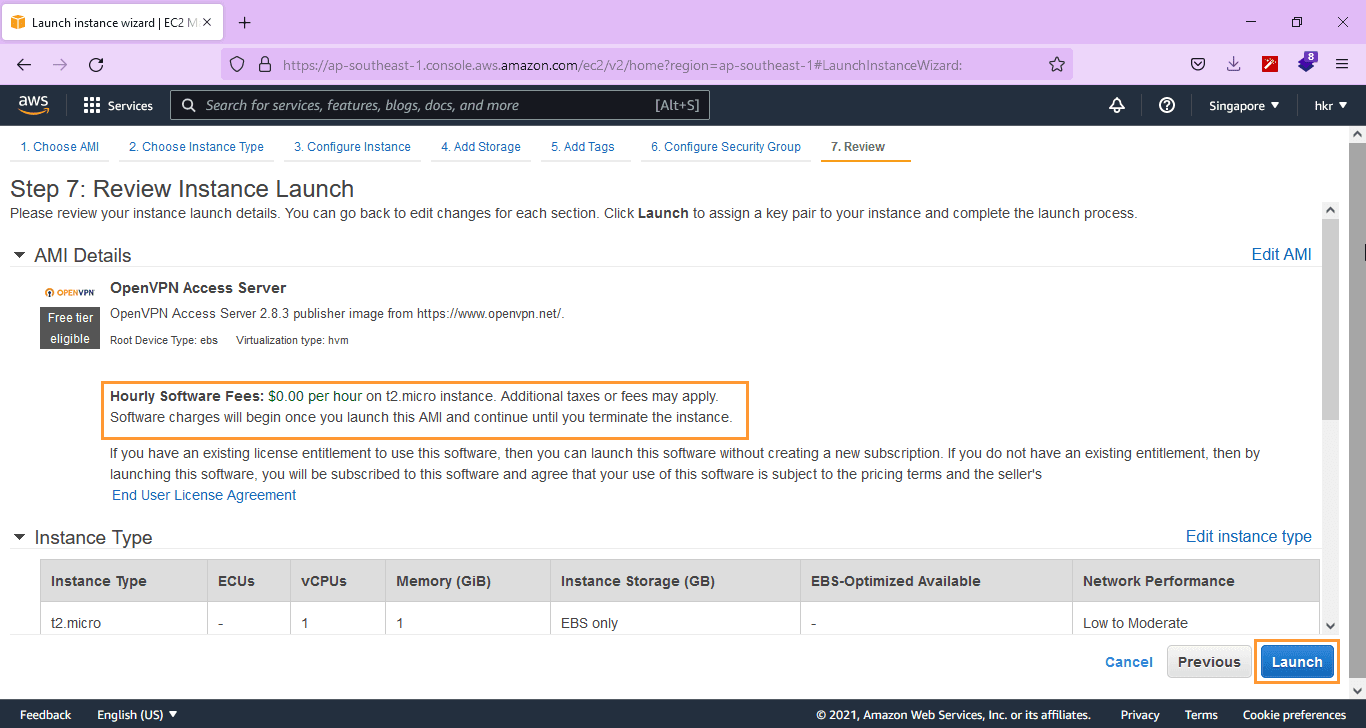Bookmark this page with star icon
Viewport: 1366px width, 728px height.
pos(1057,65)
